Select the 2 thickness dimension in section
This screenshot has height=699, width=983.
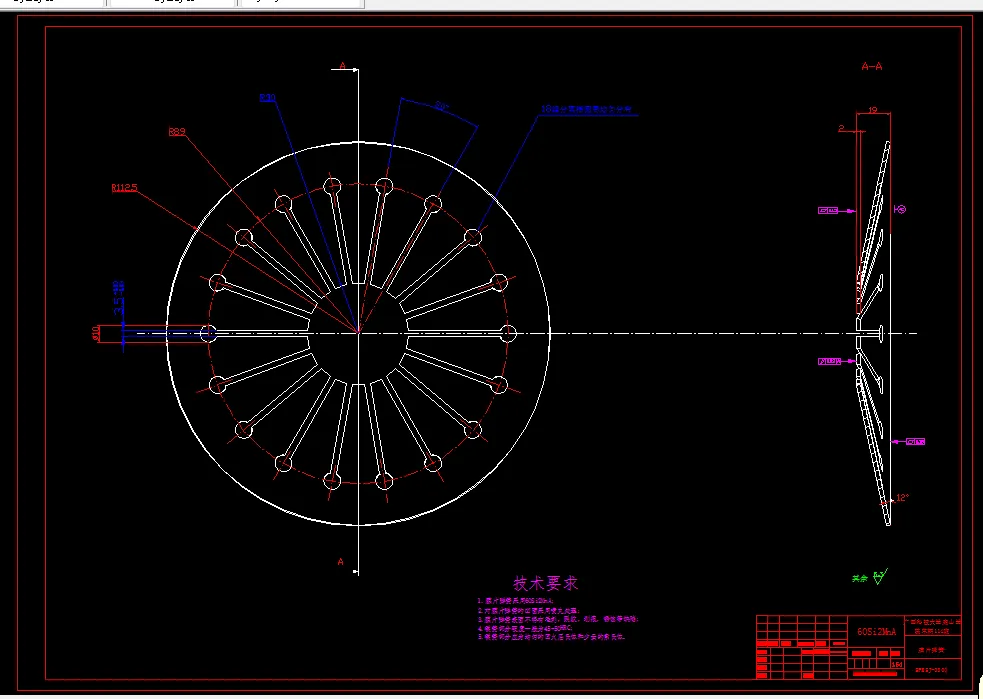[841, 129]
